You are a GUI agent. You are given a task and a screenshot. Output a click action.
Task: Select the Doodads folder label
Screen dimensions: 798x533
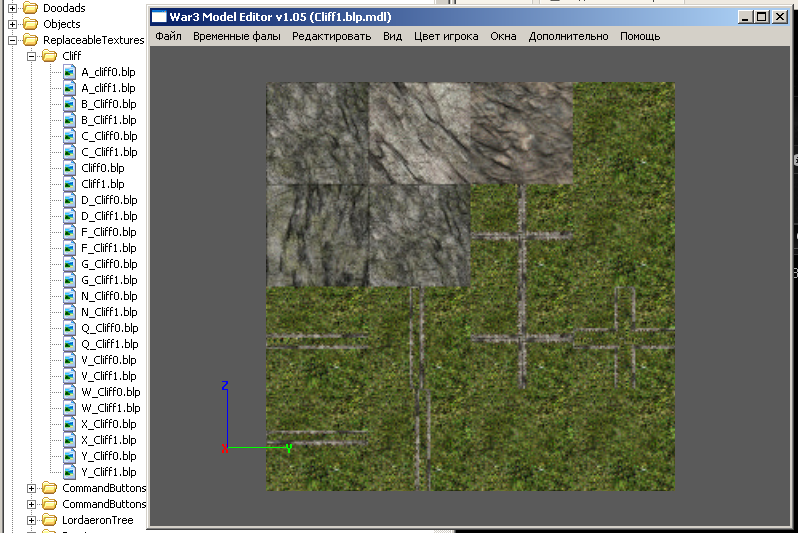[x=64, y=8]
